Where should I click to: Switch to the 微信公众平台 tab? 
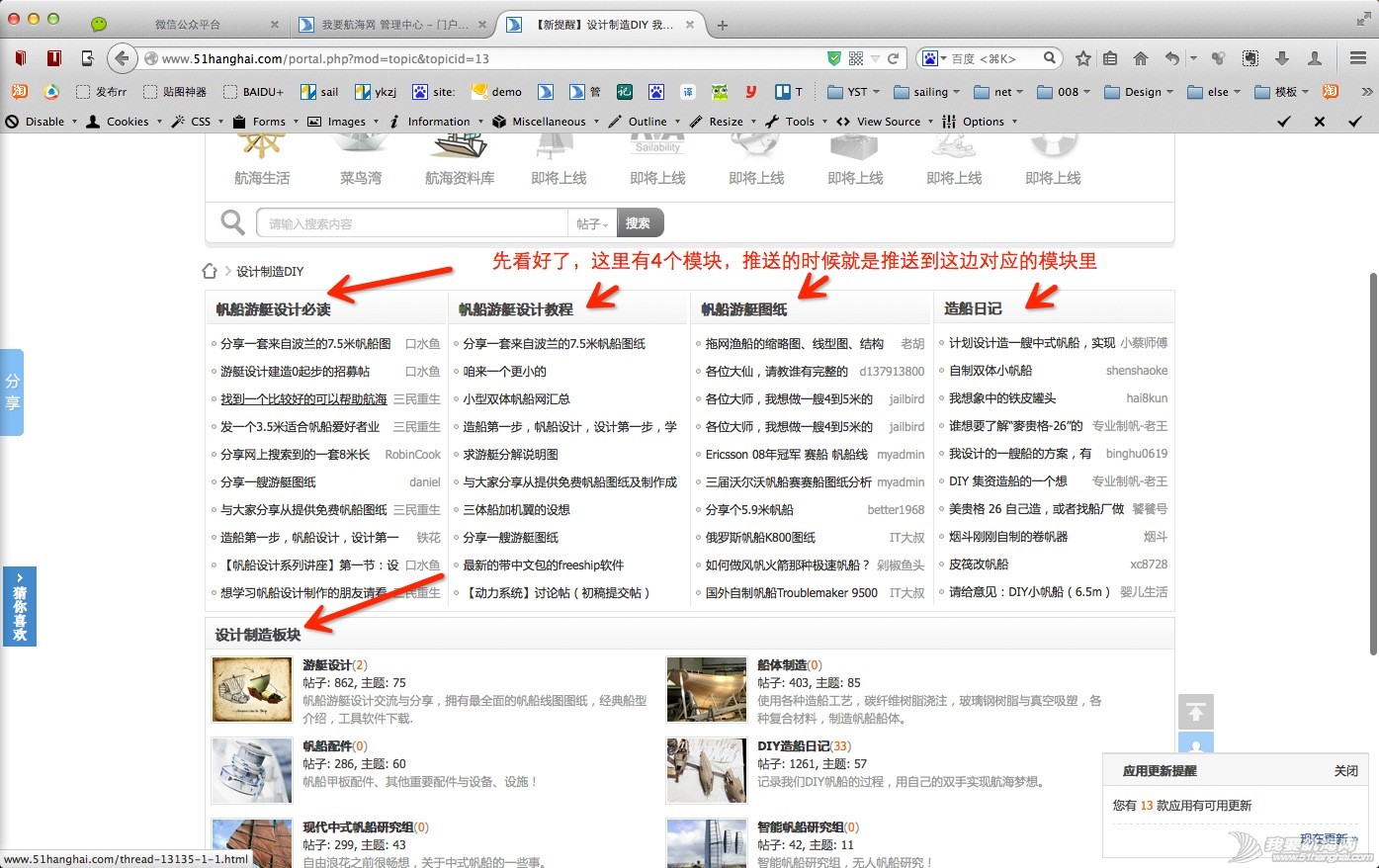pyautogui.click(x=187, y=25)
